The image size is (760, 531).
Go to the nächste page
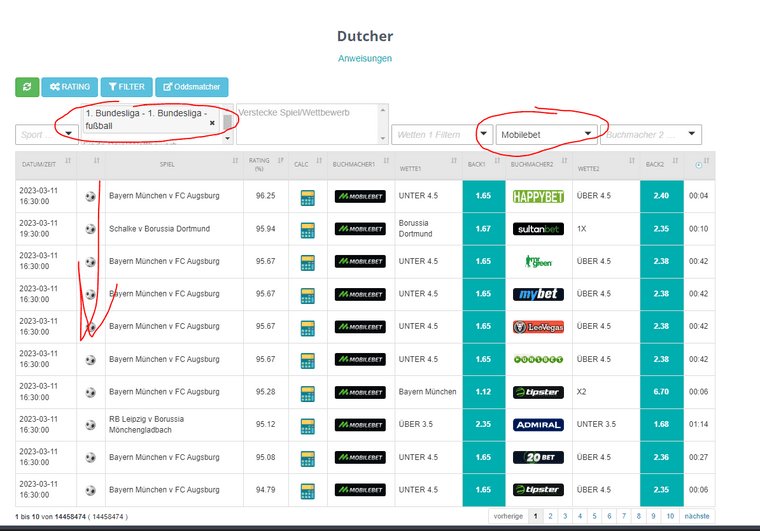tap(697, 516)
